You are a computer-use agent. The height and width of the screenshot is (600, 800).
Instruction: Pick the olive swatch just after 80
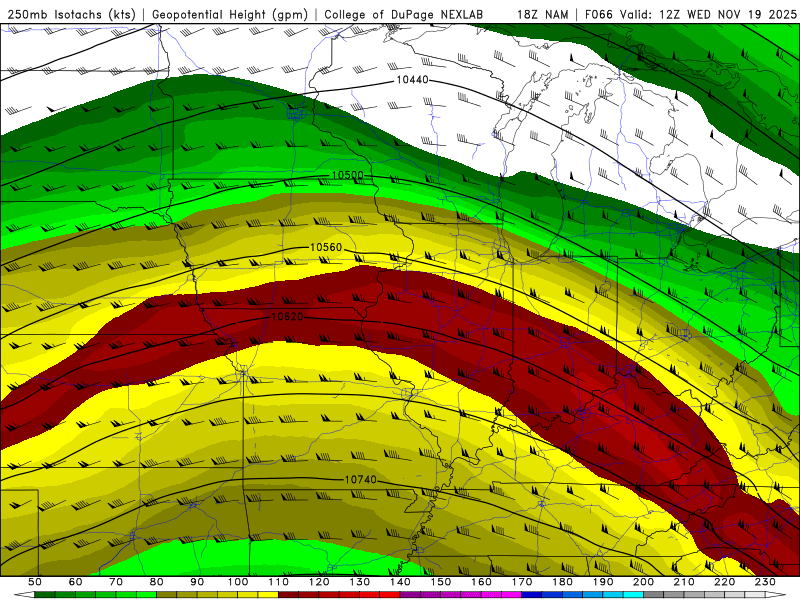coord(166,594)
